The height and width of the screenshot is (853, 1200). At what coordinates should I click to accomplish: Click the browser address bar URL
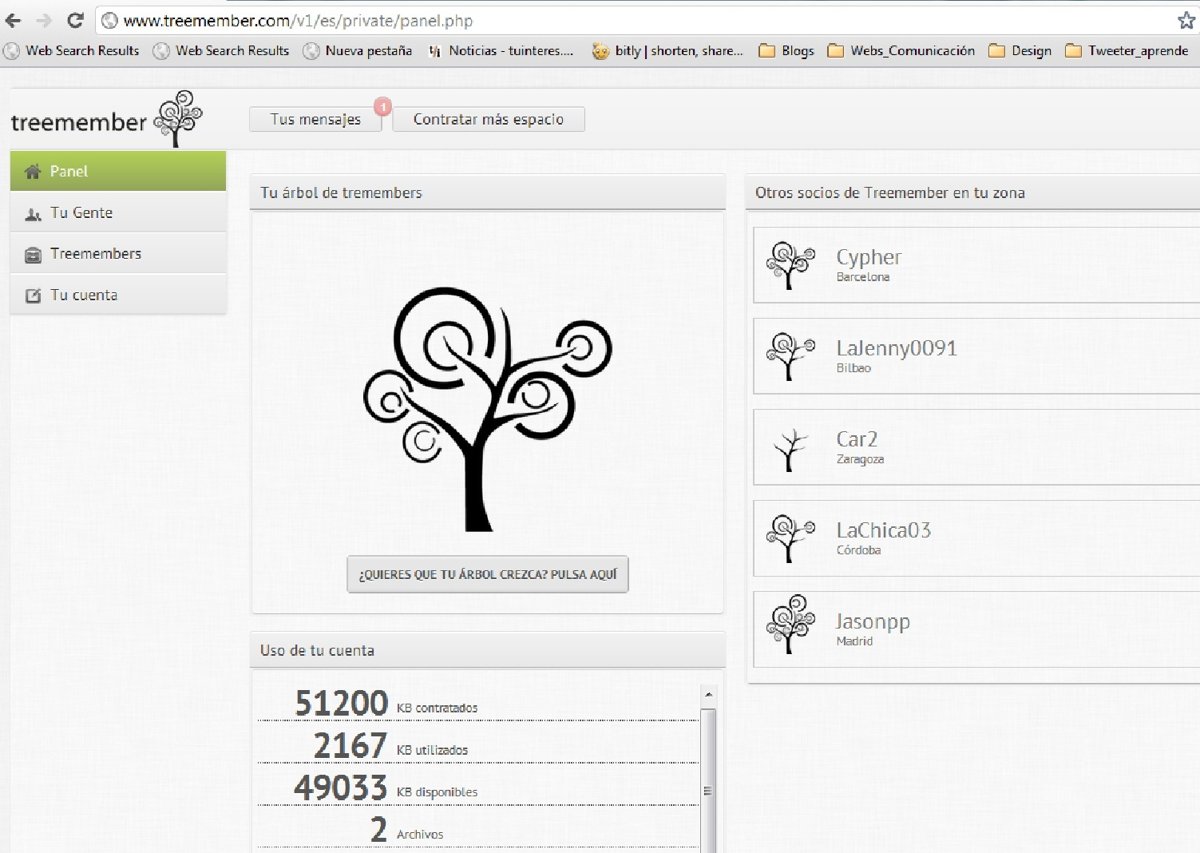click(x=298, y=20)
